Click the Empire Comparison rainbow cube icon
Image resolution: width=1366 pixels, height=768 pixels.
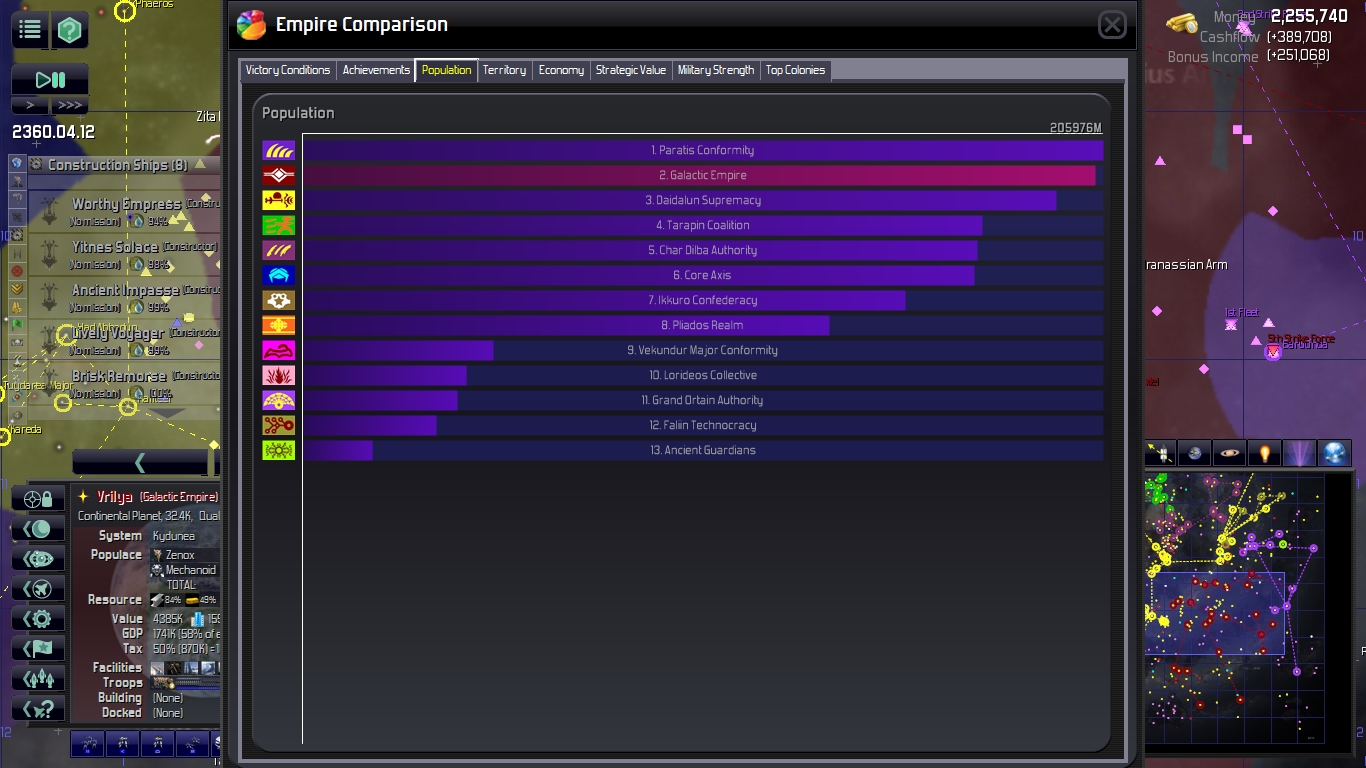[251, 25]
